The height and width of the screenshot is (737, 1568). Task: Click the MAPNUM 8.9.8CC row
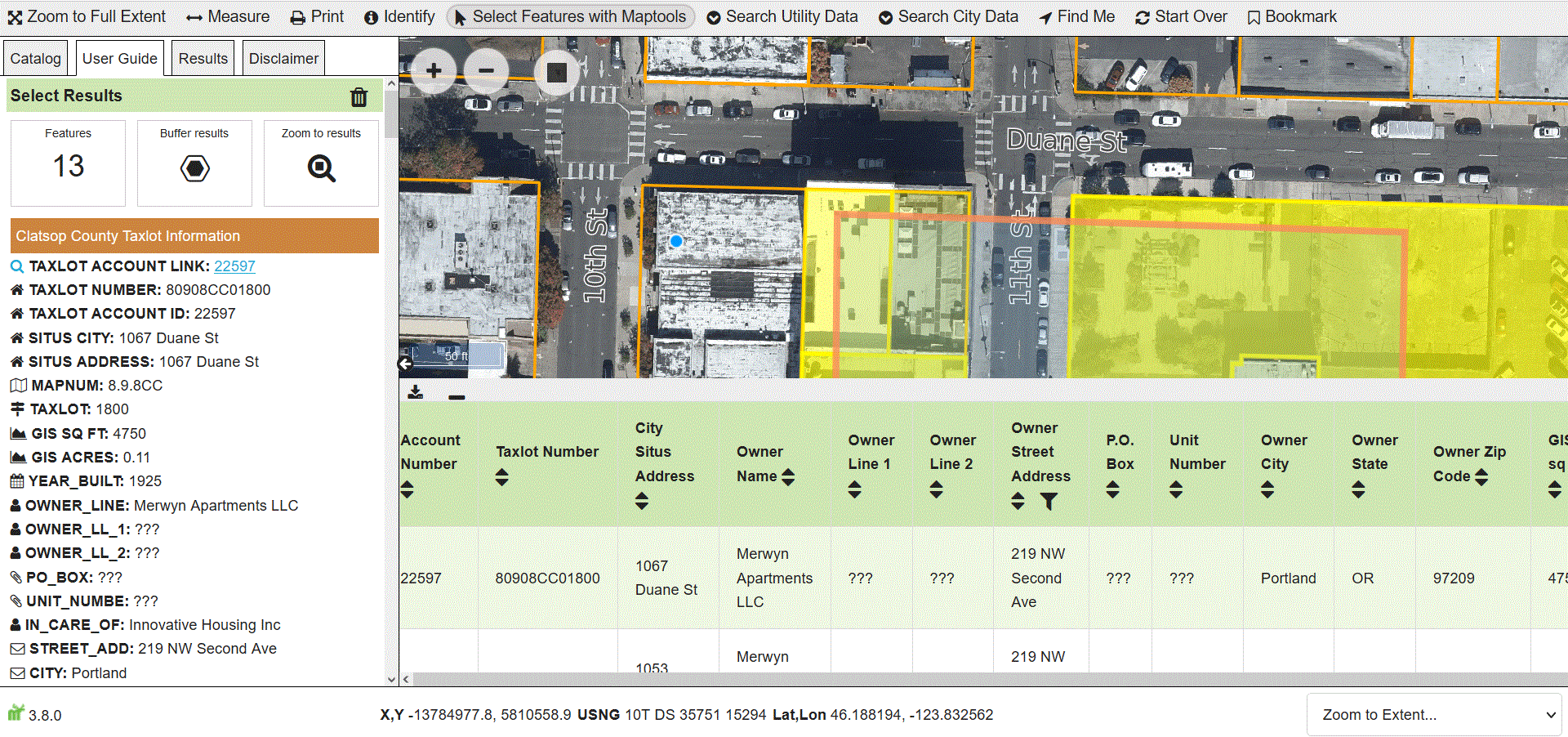coord(87,386)
